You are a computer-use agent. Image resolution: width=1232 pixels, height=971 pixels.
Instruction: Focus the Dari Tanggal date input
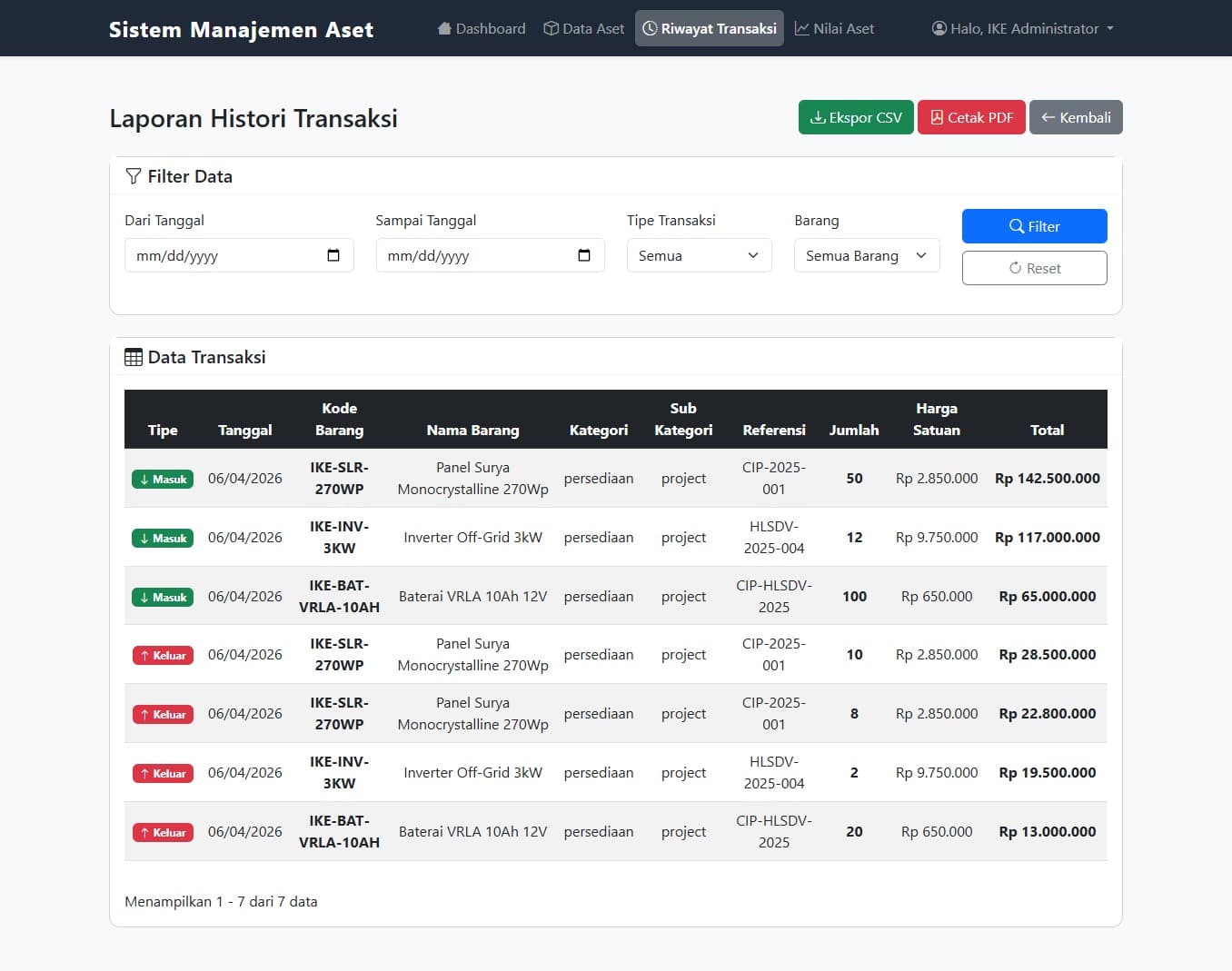(239, 255)
